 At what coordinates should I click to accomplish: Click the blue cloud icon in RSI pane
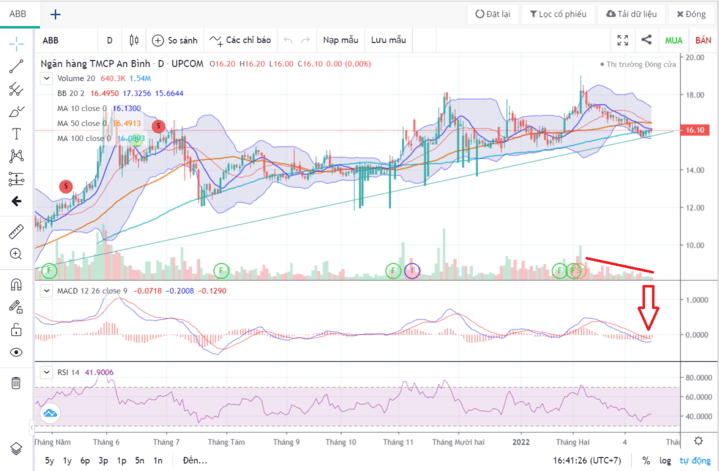[50, 414]
